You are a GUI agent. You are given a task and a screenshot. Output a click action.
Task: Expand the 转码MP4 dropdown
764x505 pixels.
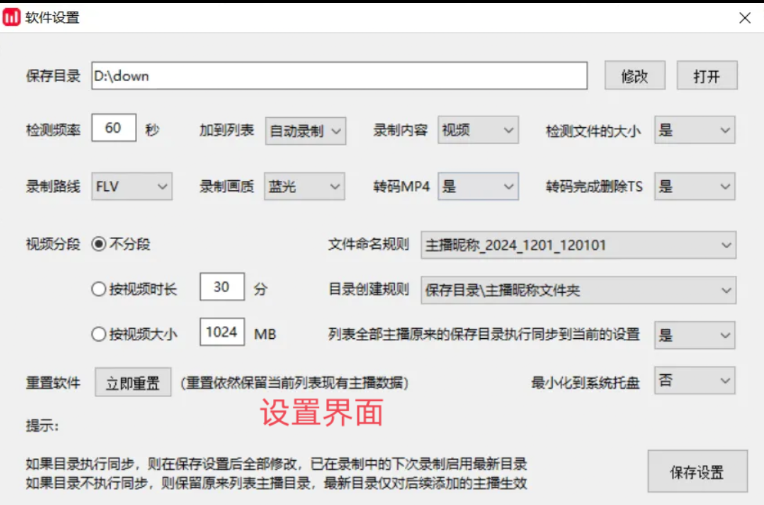478,186
